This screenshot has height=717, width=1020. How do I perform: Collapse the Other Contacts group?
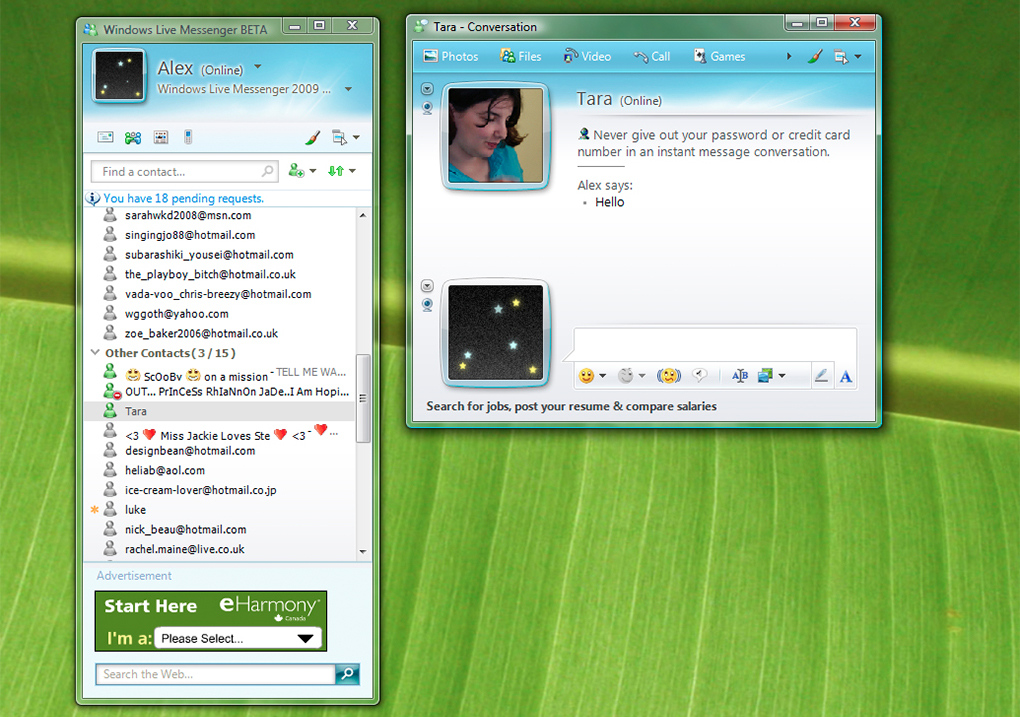click(96, 353)
